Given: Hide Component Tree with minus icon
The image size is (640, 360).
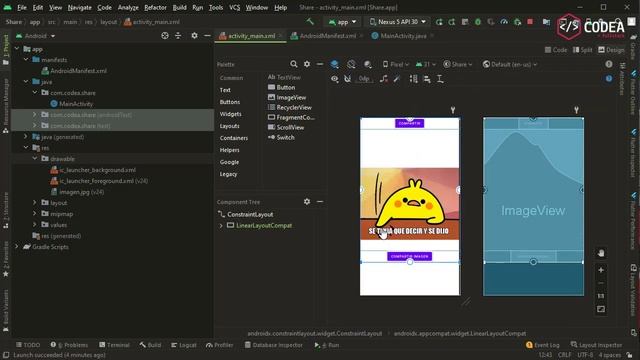Looking at the screenshot, I should pyautogui.click(x=320, y=202).
